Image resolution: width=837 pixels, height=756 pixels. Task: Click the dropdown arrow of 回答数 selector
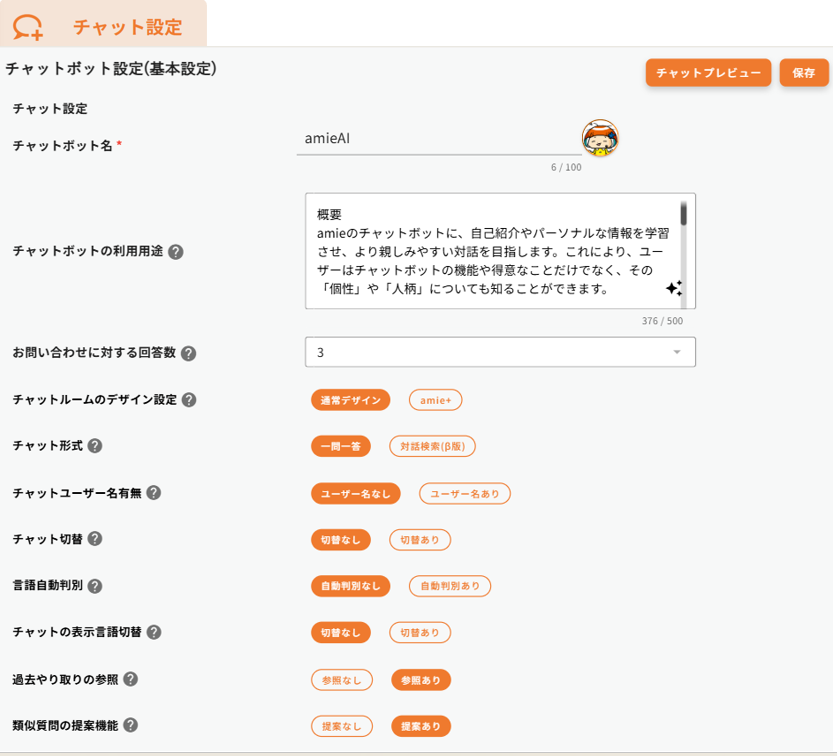click(x=677, y=352)
